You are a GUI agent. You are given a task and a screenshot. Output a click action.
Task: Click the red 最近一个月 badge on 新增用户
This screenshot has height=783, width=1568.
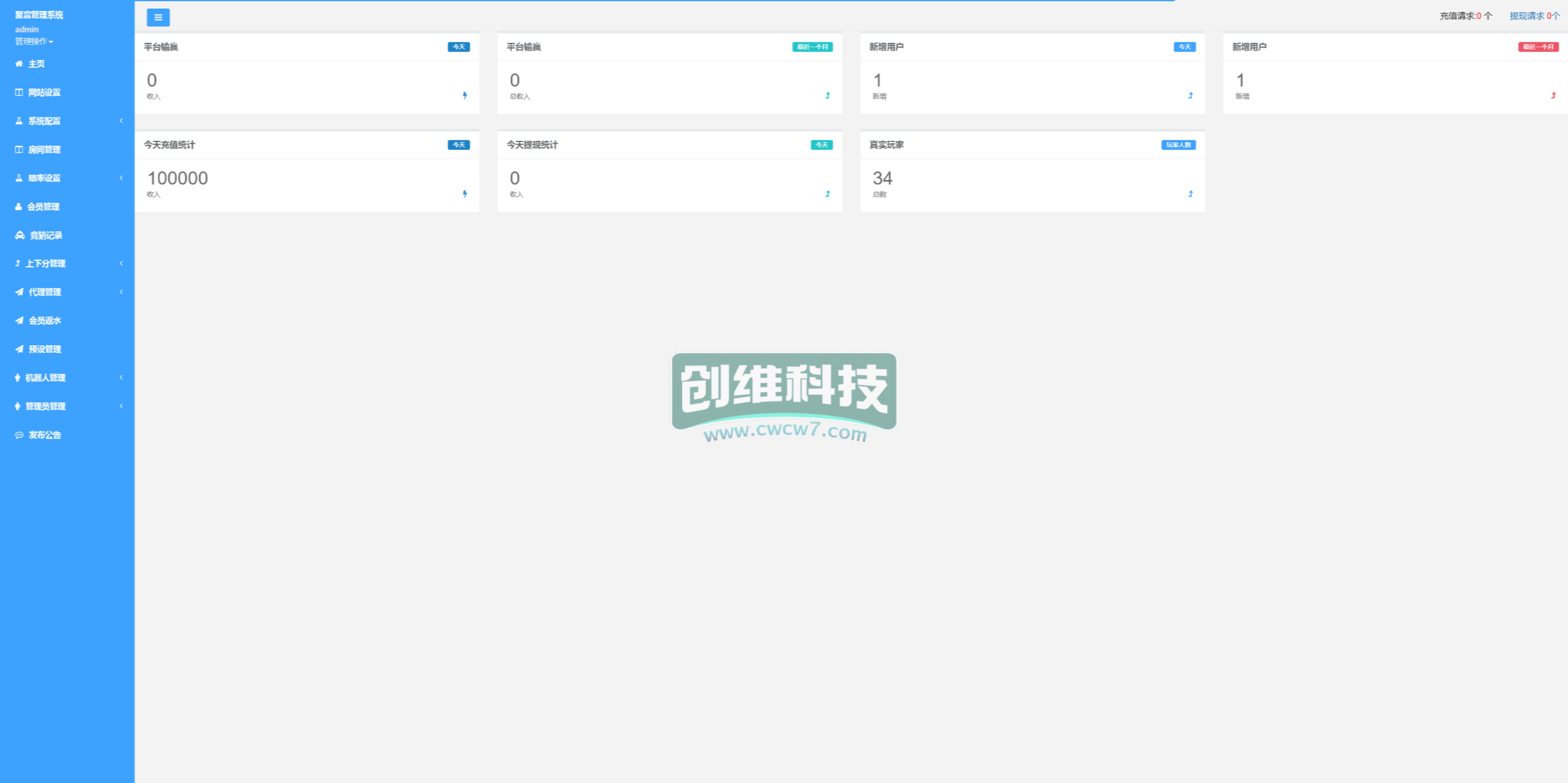click(1539, 47)
